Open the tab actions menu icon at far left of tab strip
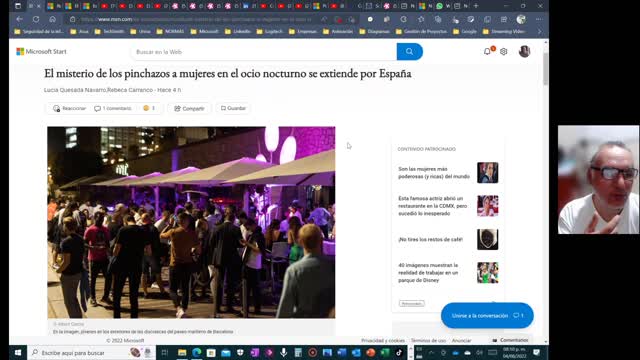 tap(18, 6)
